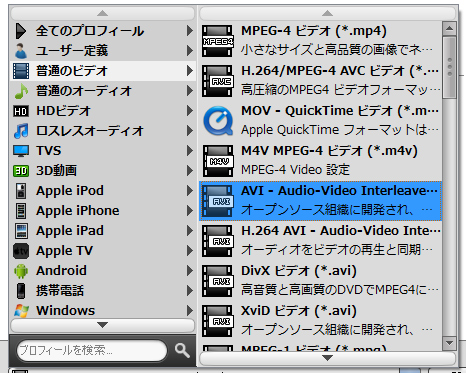Click the category list scroll-down button

pyautogui.click(x=103, y=325)
